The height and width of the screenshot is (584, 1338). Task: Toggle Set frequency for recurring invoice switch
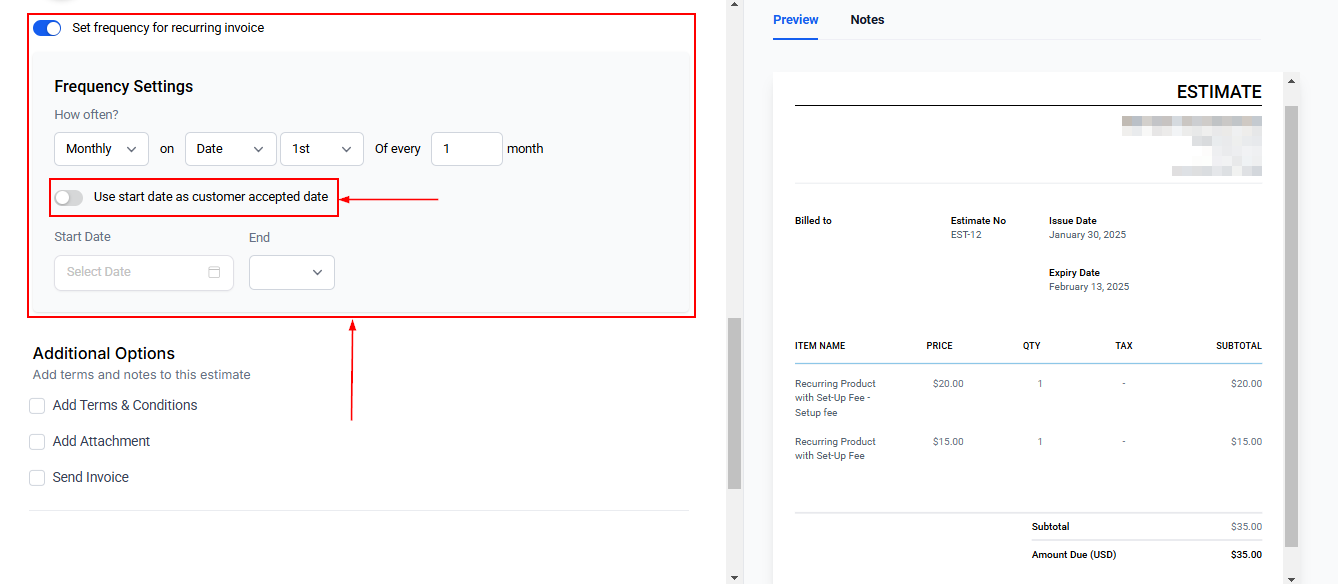[x=47, y=28]
